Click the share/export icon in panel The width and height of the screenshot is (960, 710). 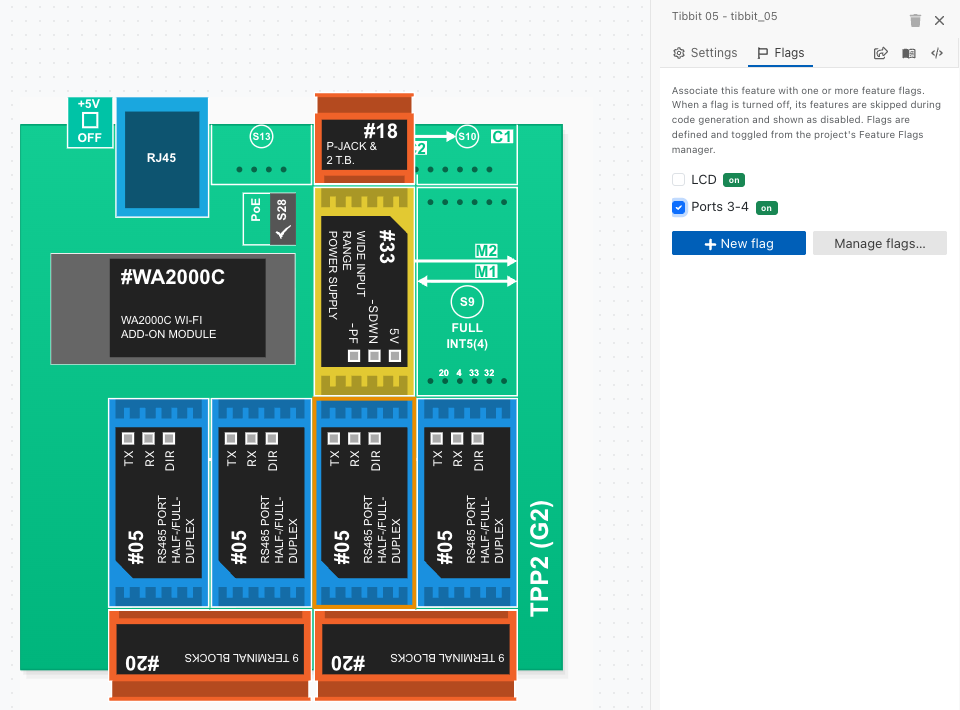(880, 53)
